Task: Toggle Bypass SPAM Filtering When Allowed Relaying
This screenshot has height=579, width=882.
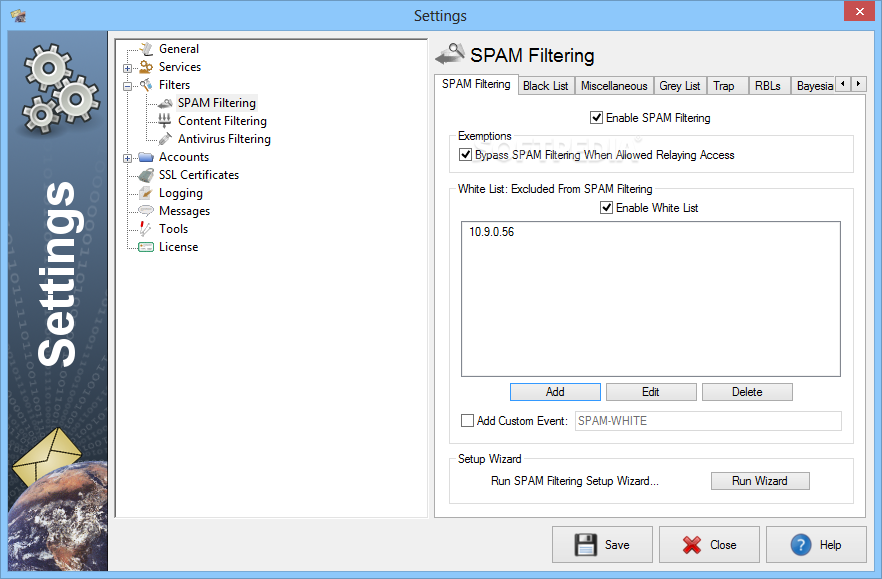Action: click(465, 155)
